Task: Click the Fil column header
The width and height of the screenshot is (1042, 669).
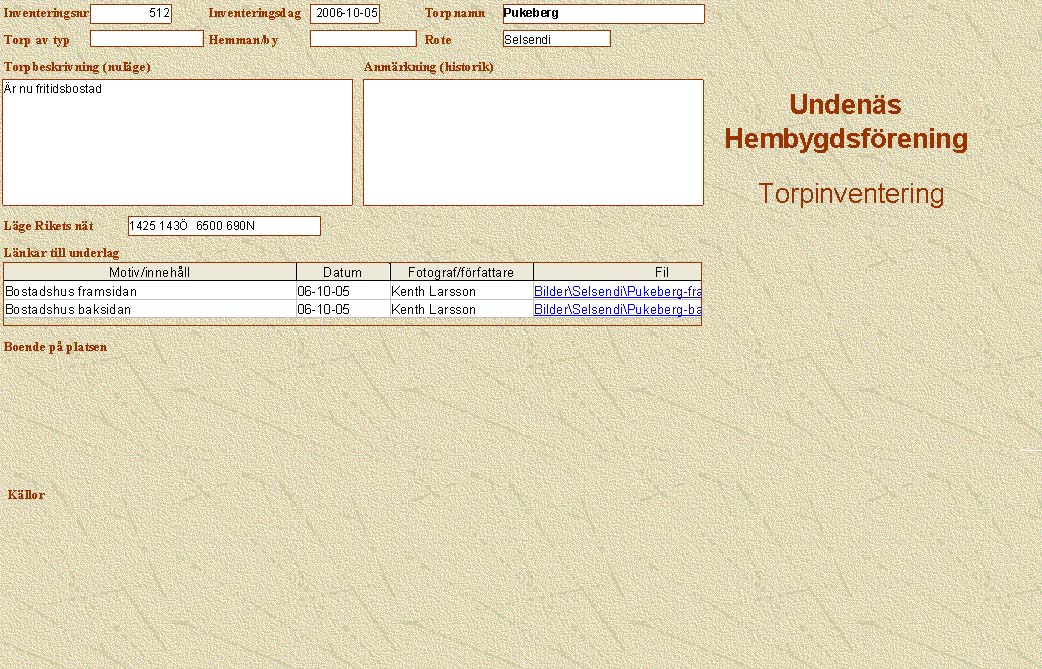Action: (x=617, y=272)
